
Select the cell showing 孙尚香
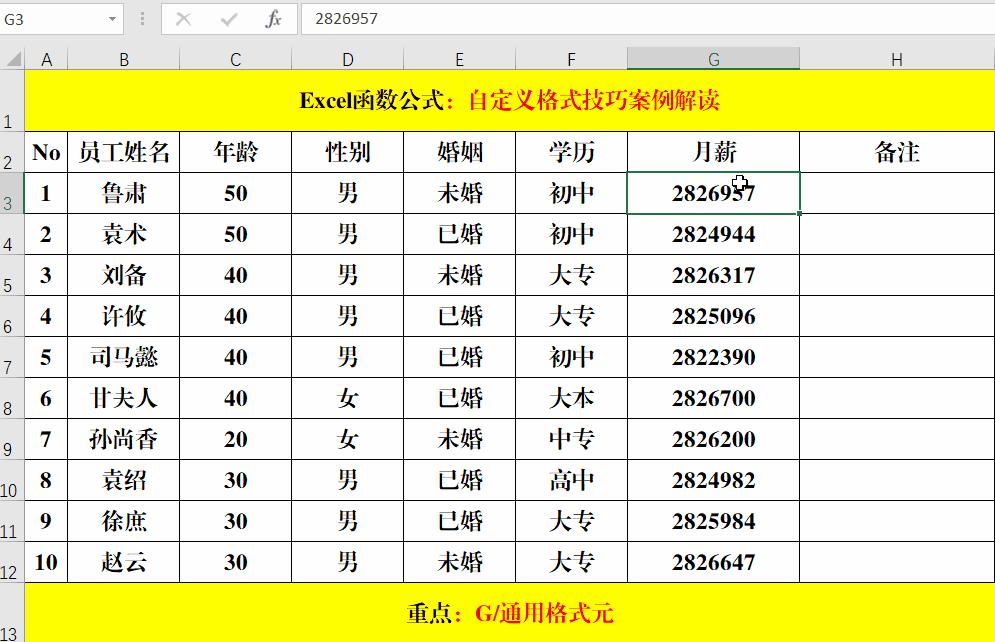pyautogui.click(x=124, y=439)
